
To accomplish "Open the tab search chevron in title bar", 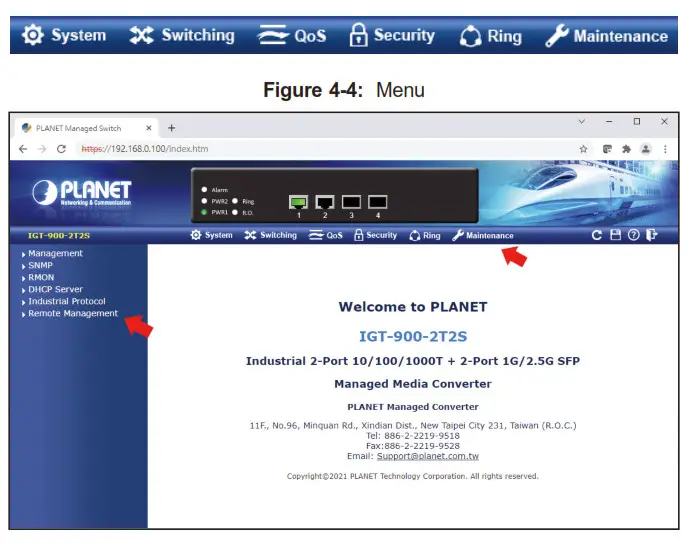I will click(581, 121).
